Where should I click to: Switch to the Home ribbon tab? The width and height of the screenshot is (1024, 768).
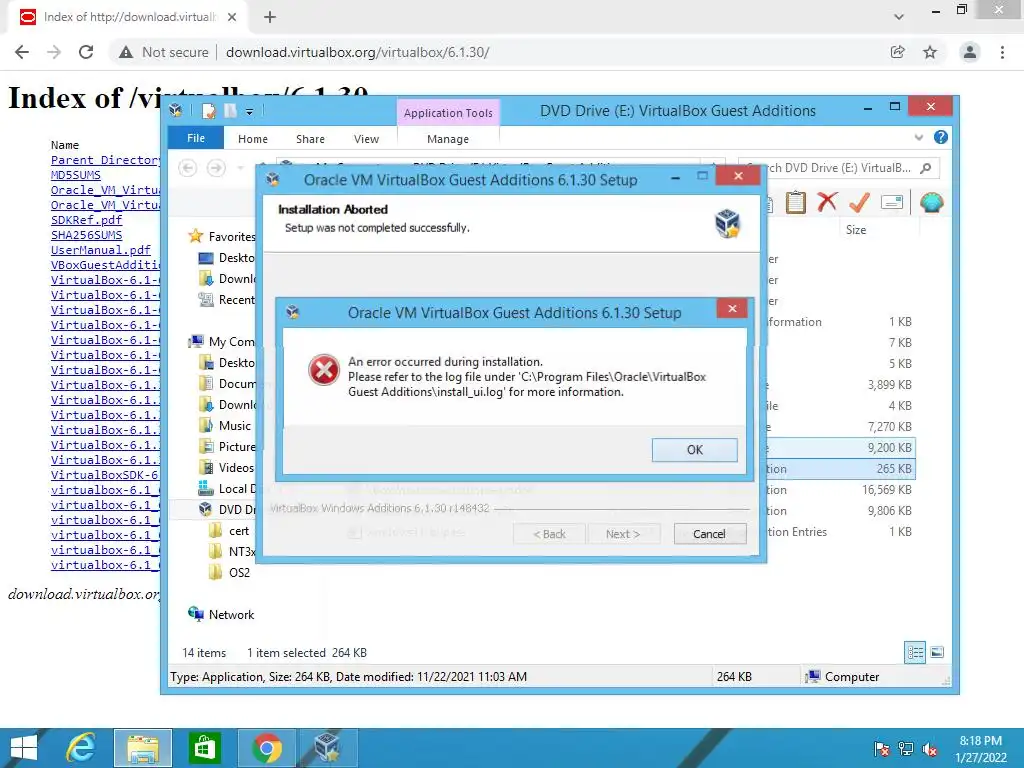[253, 139]
